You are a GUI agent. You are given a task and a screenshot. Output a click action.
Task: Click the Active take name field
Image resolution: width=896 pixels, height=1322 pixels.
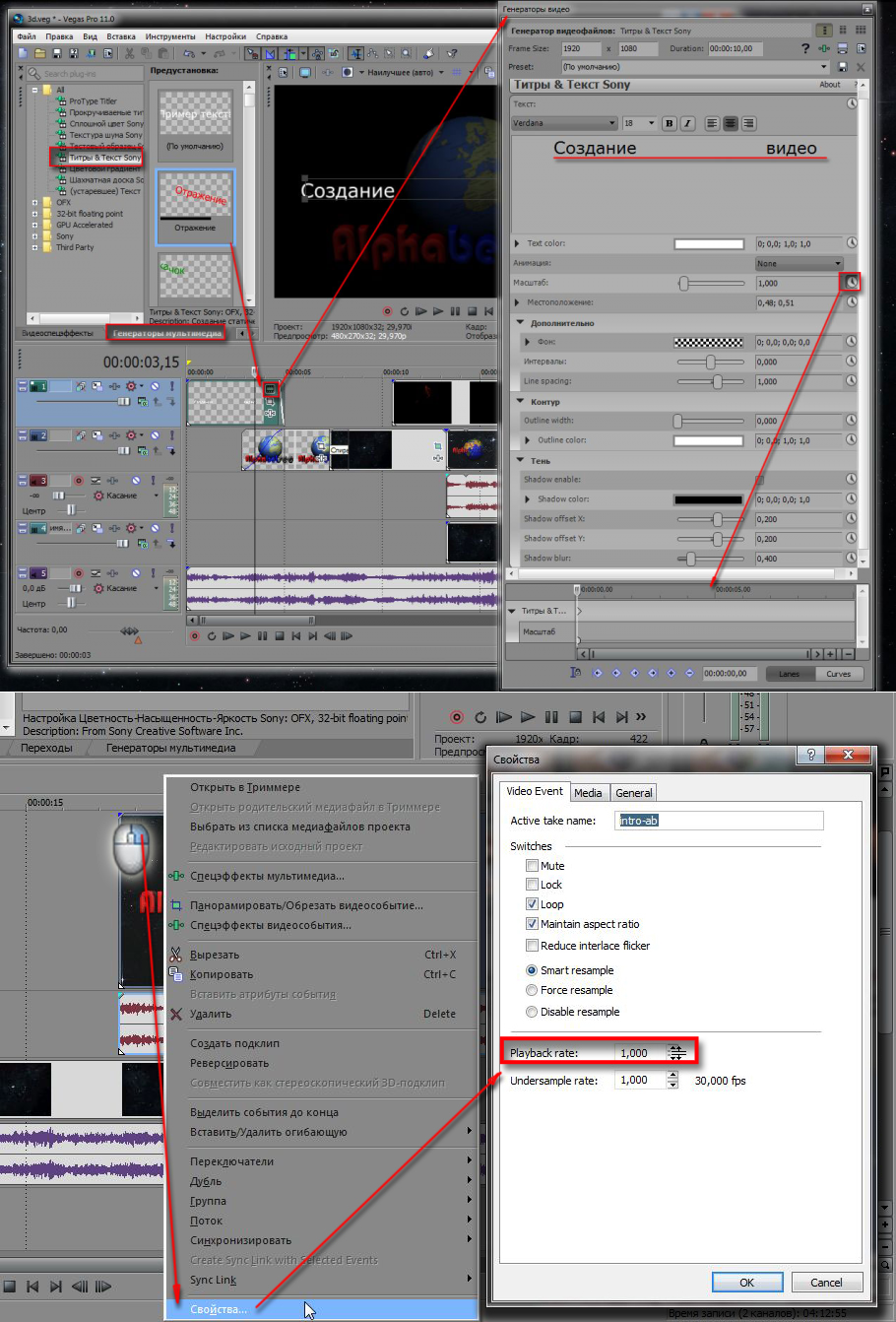click(719, 821)
